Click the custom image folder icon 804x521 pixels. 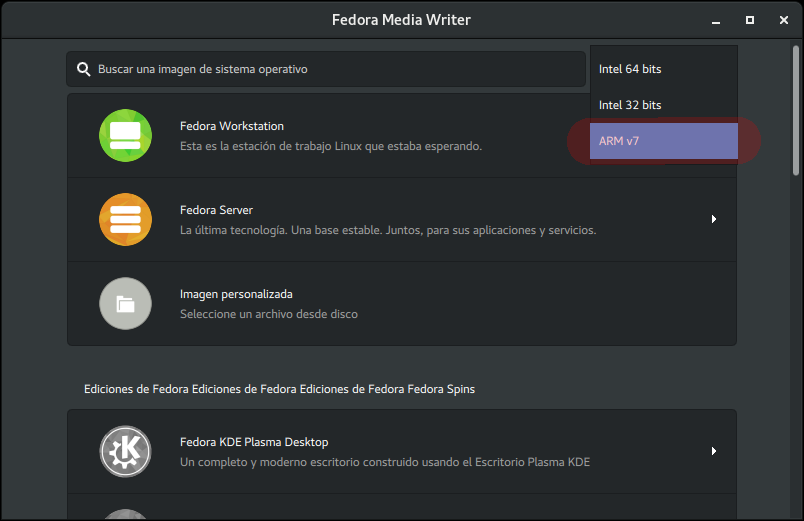125,304
